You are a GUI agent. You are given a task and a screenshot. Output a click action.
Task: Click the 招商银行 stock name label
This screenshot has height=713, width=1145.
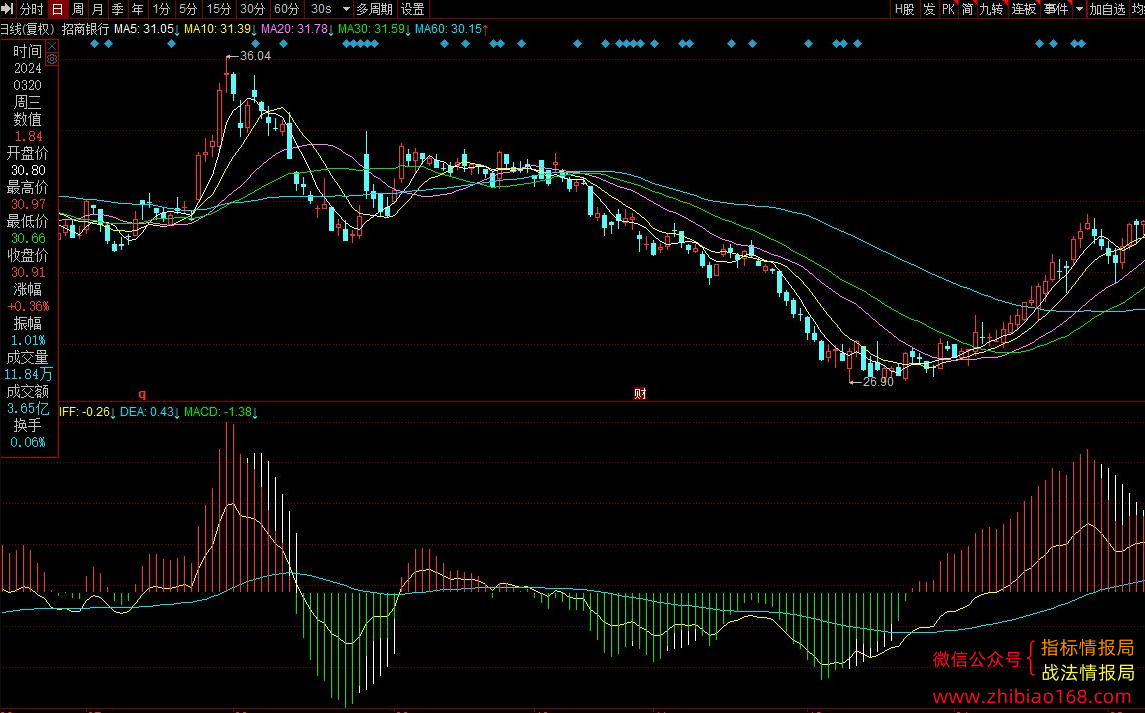(85, 29)
